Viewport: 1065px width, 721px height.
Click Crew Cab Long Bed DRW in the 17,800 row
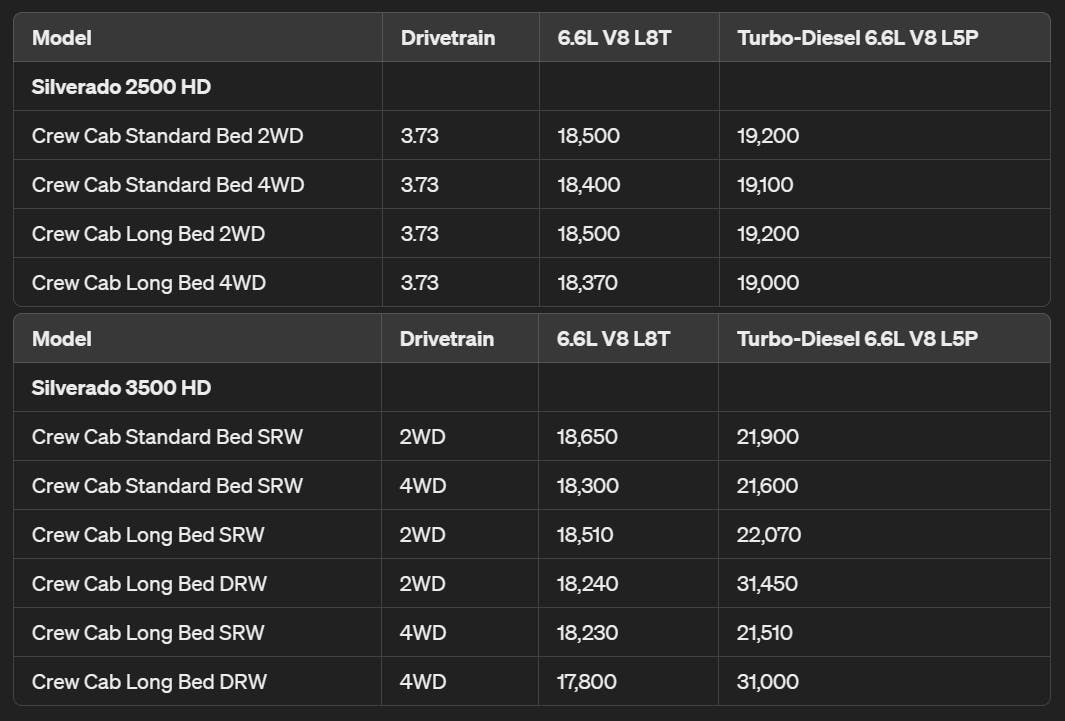pos(149,682)
